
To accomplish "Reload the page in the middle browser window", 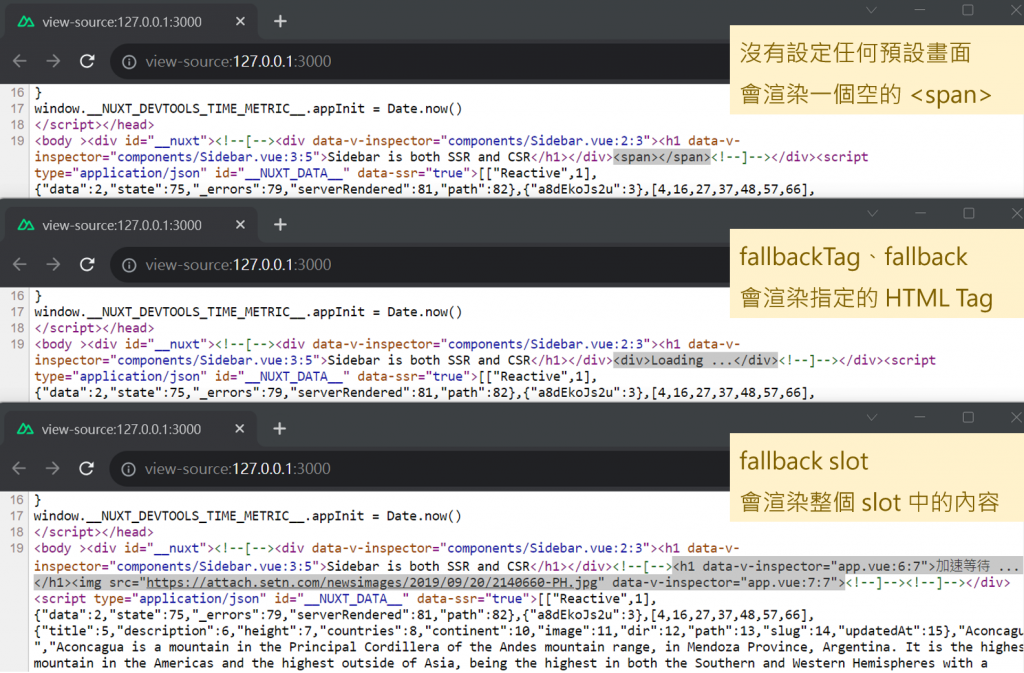I will coord(87,265).
